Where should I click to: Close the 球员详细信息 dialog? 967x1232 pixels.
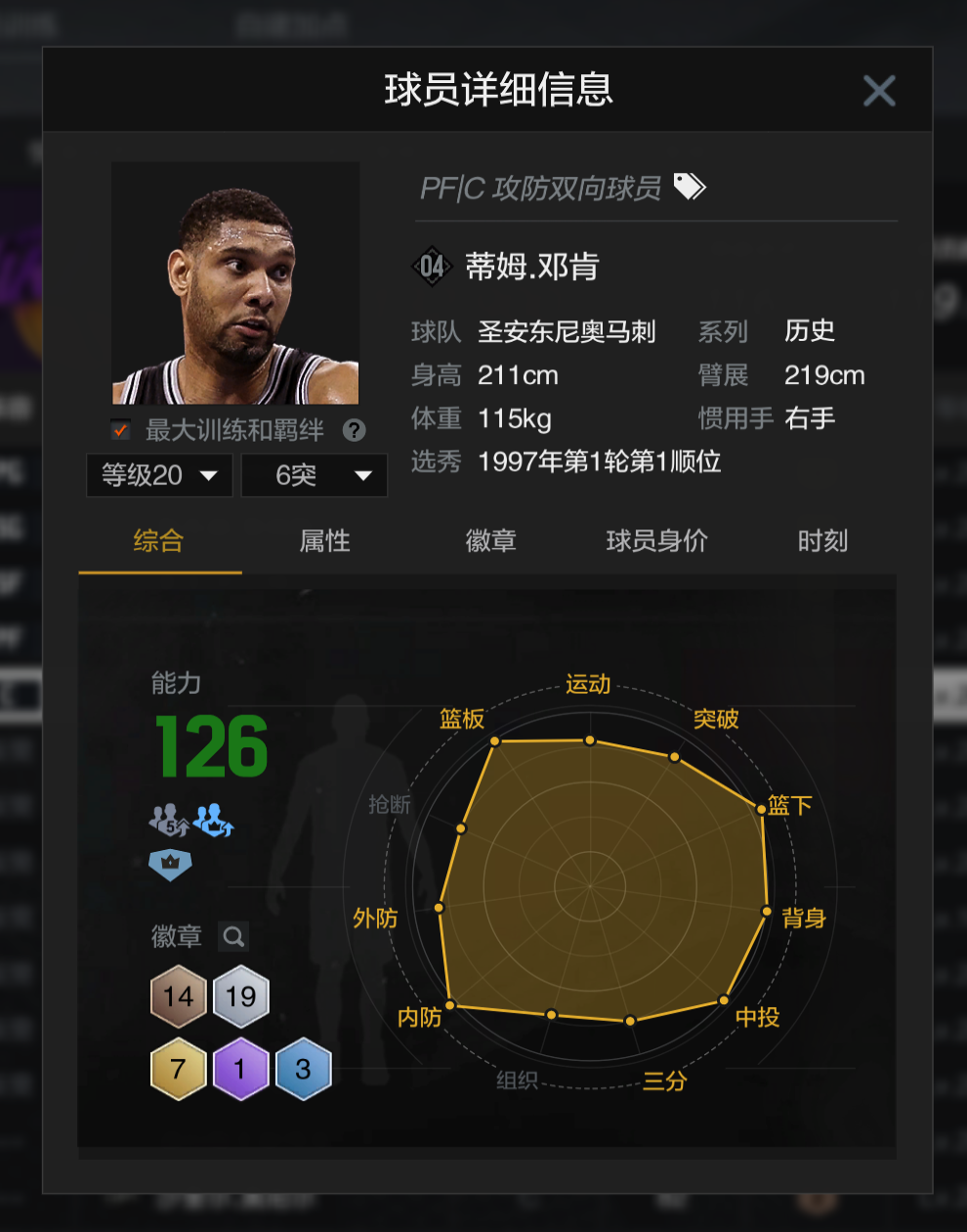click(879, 91)
